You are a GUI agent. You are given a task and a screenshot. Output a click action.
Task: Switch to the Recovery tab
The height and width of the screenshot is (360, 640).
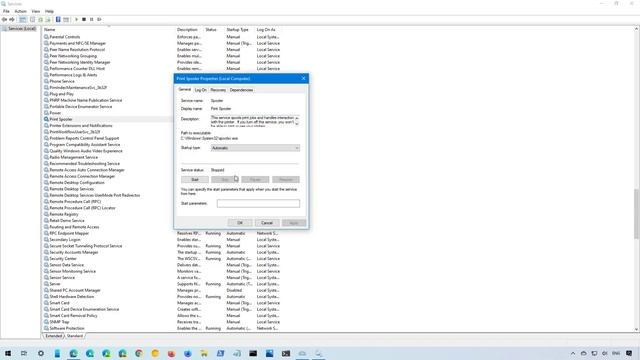tap(218, 90)
